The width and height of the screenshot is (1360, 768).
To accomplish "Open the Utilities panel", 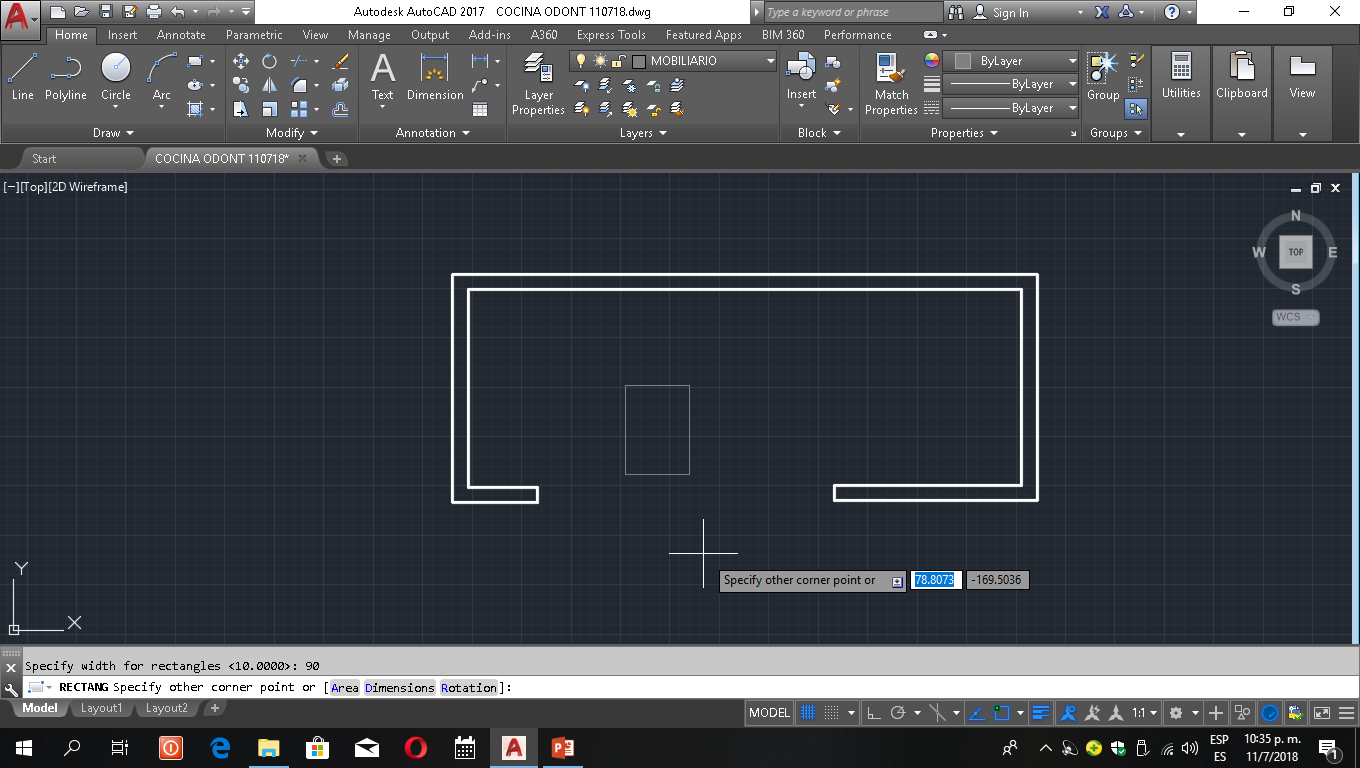I will (x=1181, y=94).
